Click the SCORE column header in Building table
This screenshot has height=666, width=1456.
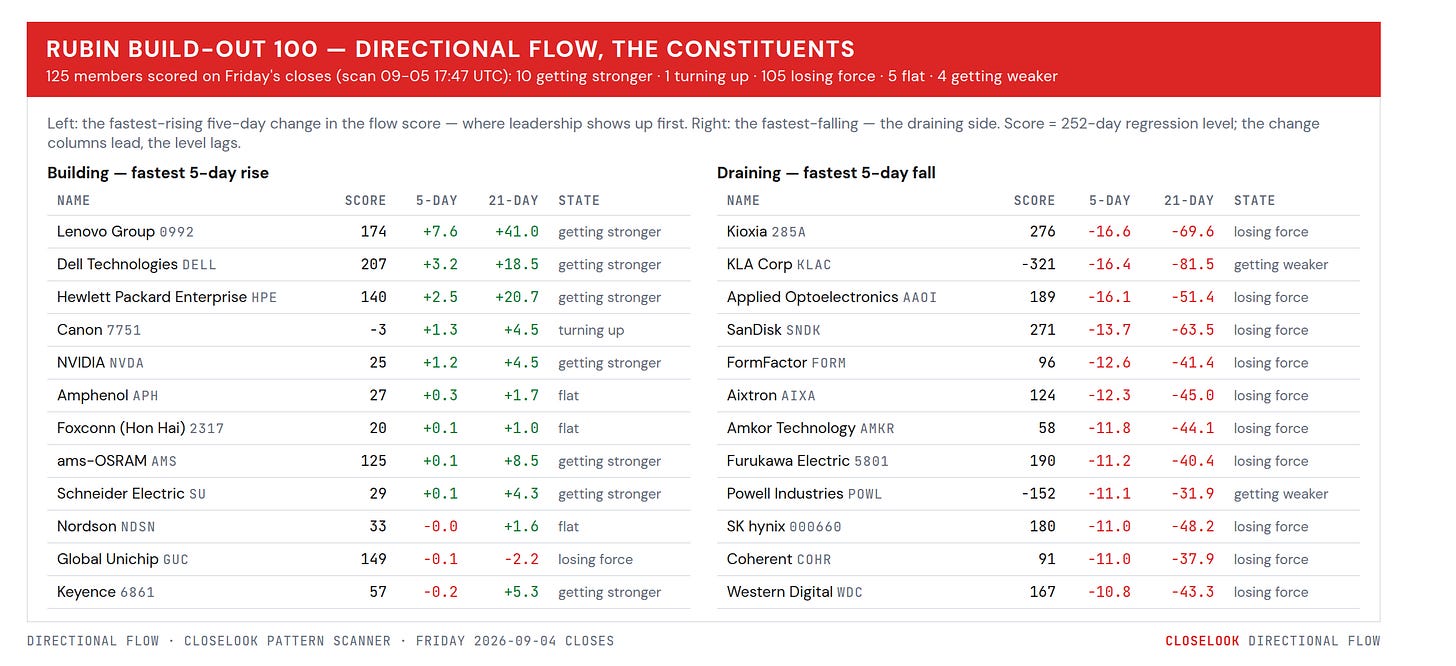click(366, 200)
